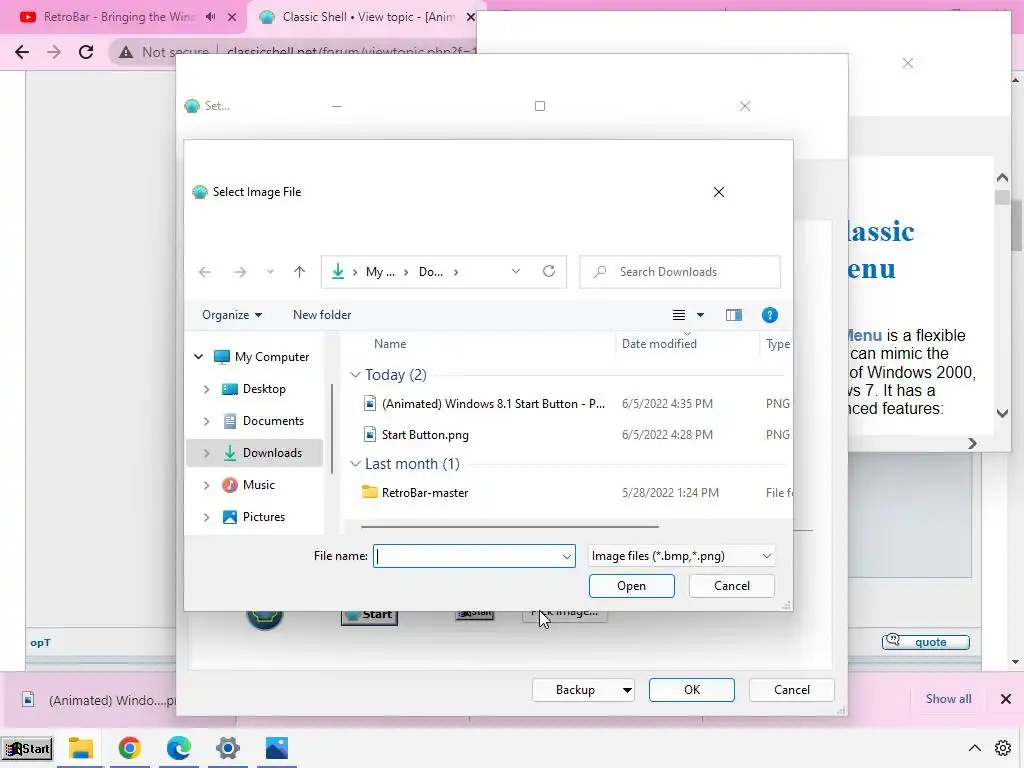1024x768 pixels.
Task: Click the forward arrow in the file dialog
Action: point(240,272)
